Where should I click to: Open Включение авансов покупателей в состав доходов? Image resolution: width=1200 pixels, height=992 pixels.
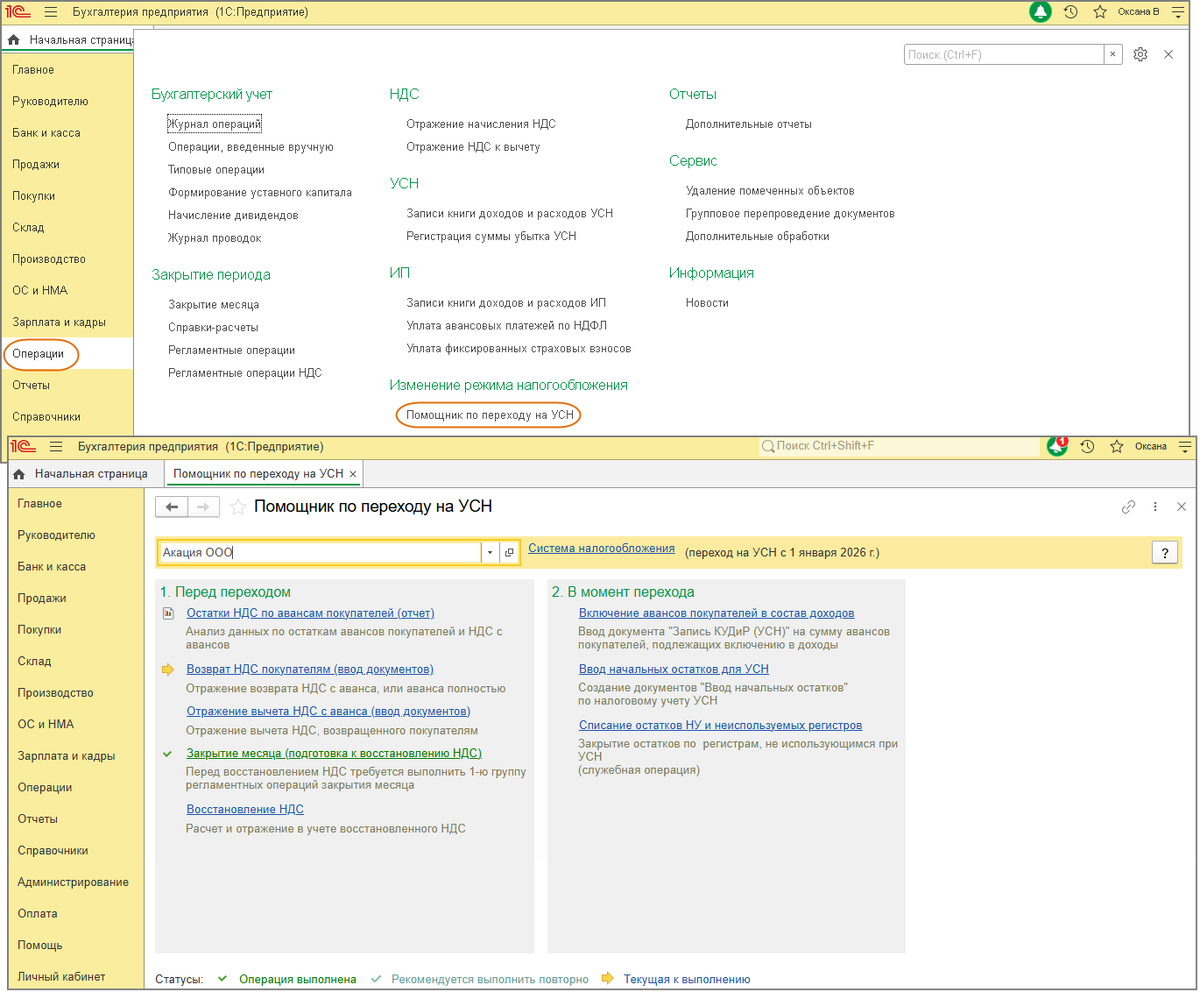[716, 613]
